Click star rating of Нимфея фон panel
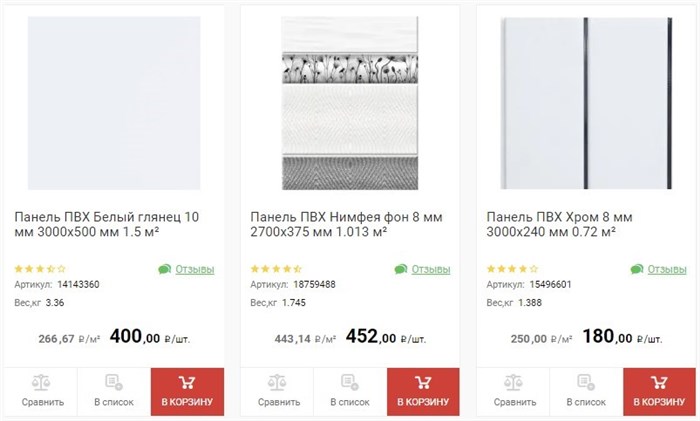 coord(276,269)
